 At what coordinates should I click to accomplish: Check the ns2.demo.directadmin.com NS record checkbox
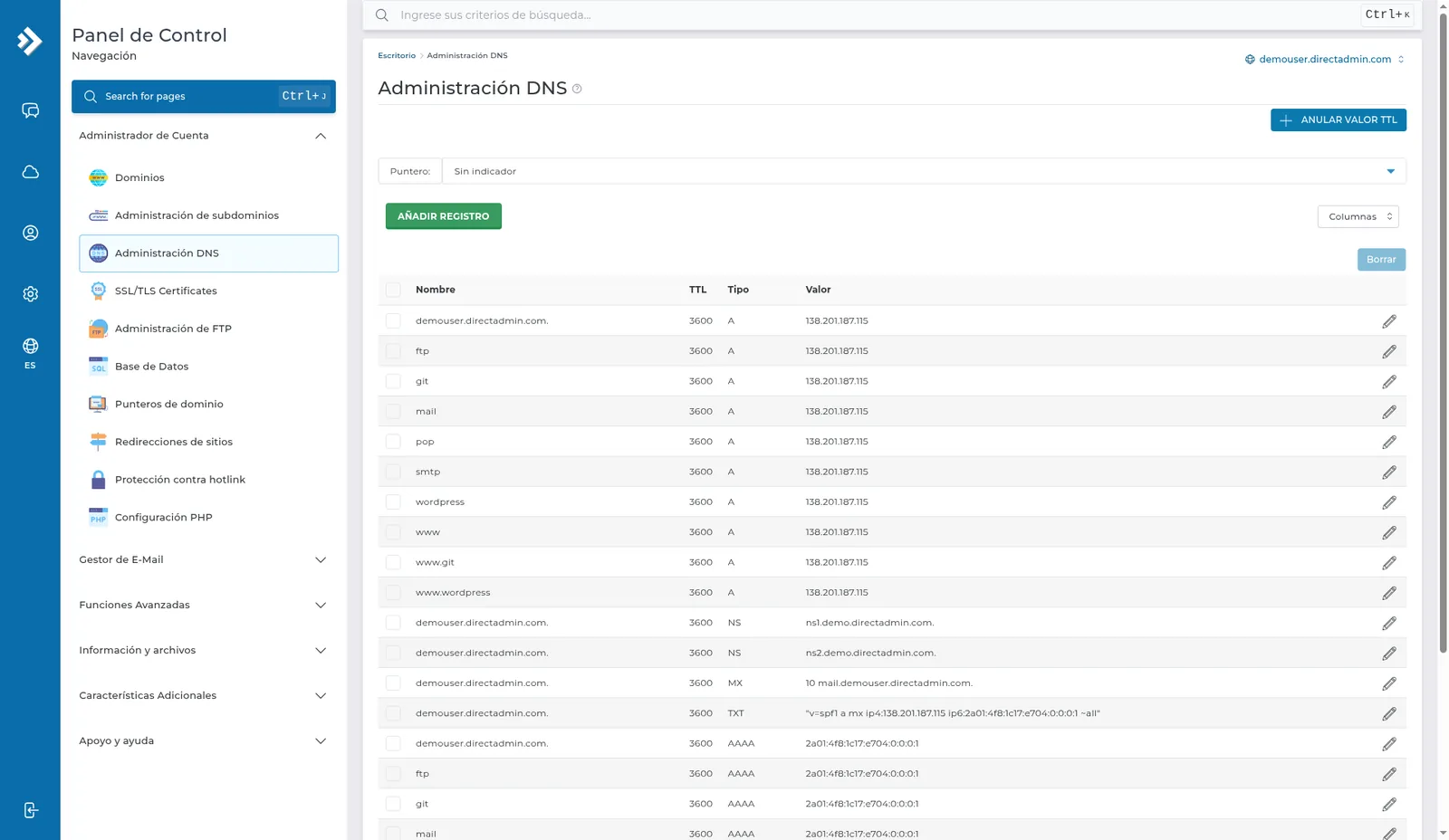[x=393, y=653]
